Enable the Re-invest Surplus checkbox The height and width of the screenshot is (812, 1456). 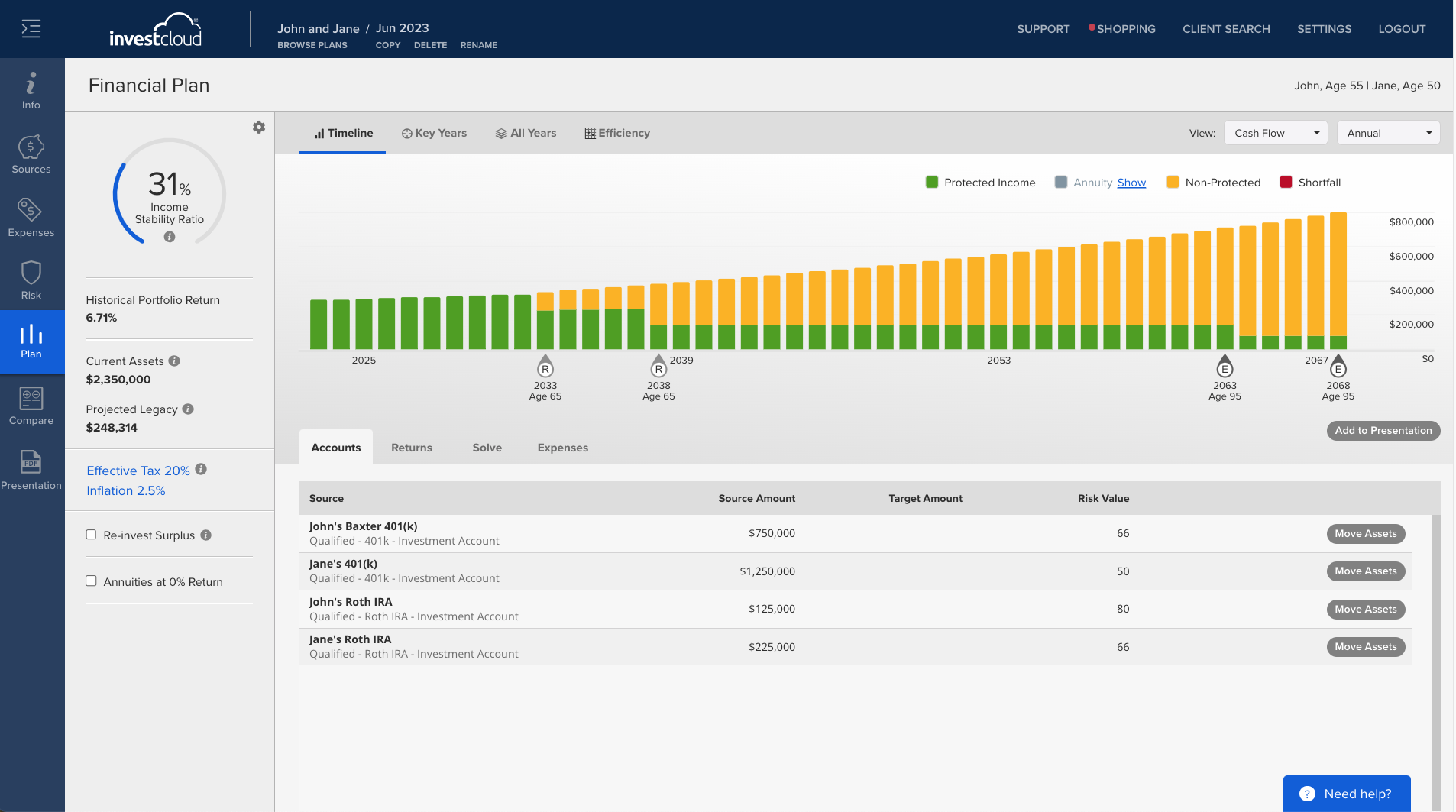(91, 535)
